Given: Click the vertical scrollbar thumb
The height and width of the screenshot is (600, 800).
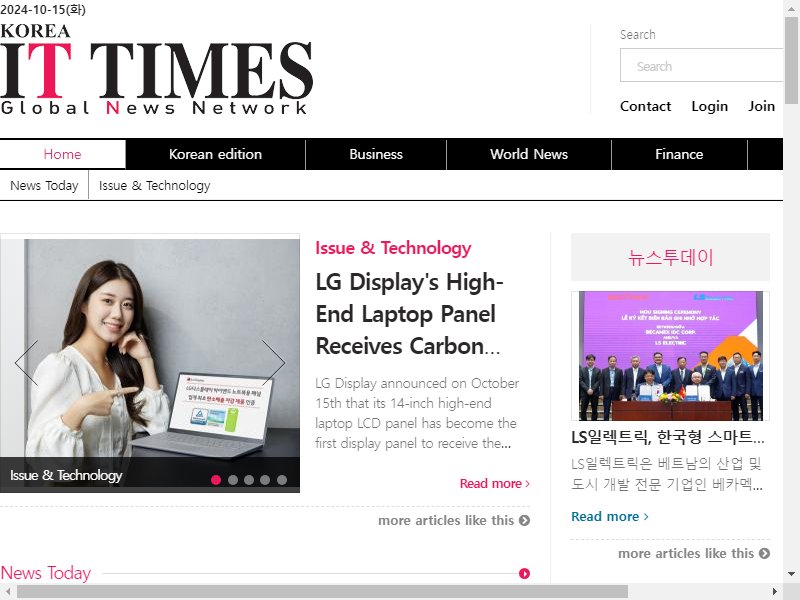Looking at the screenshot, I should 791,60.
